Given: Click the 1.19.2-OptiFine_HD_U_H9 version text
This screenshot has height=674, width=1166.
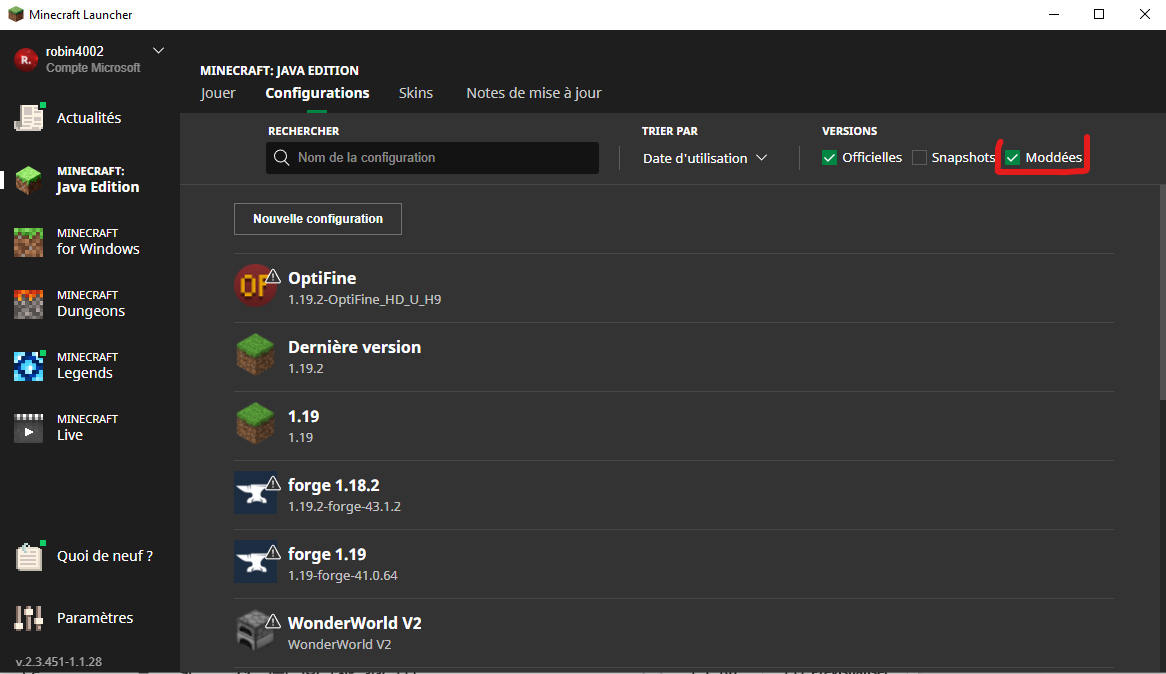Looking at the screenshot, I should pos(364,300).
